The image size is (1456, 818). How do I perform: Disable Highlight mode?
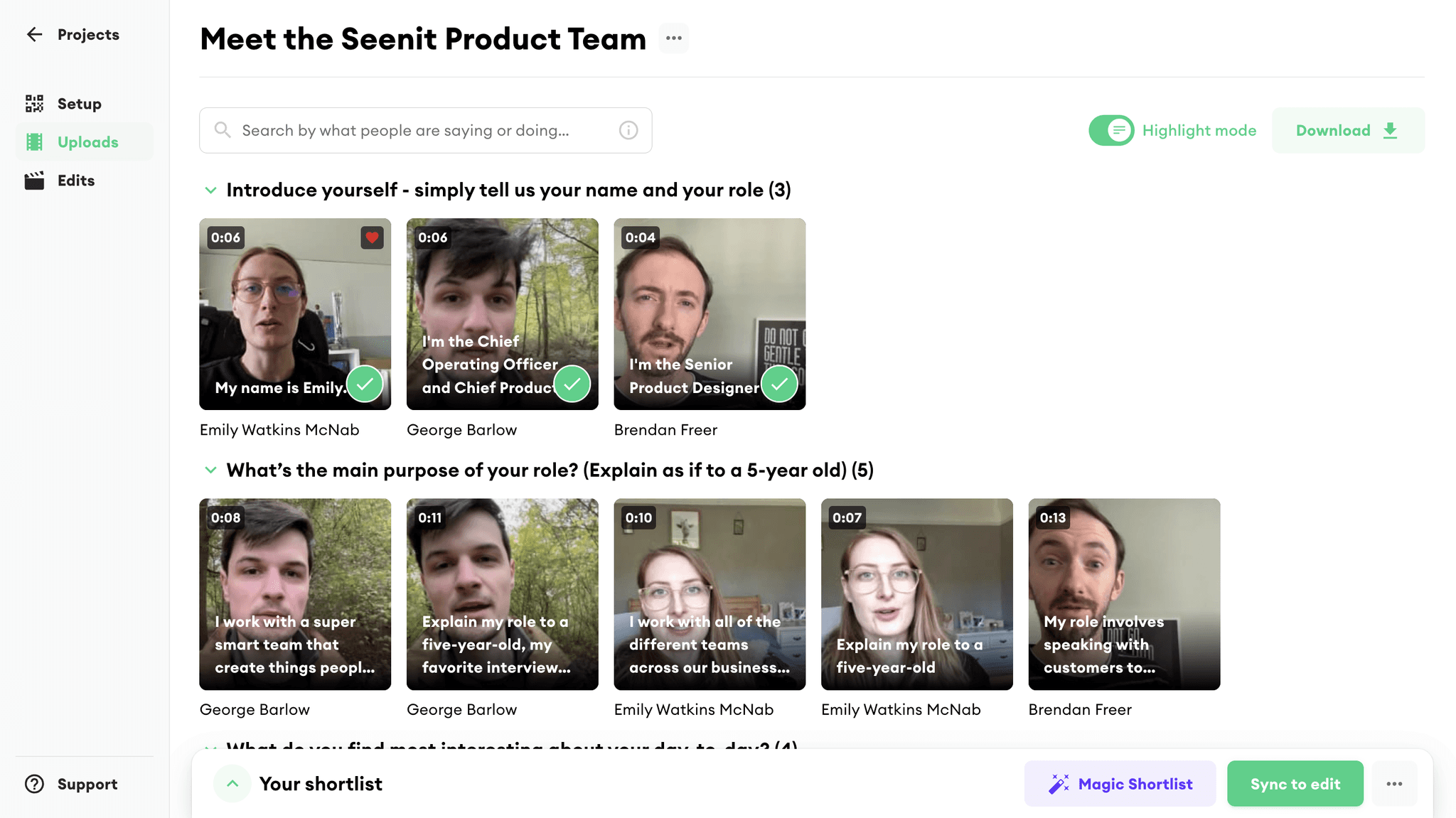pyautogui.click(x=1111, y=130)
